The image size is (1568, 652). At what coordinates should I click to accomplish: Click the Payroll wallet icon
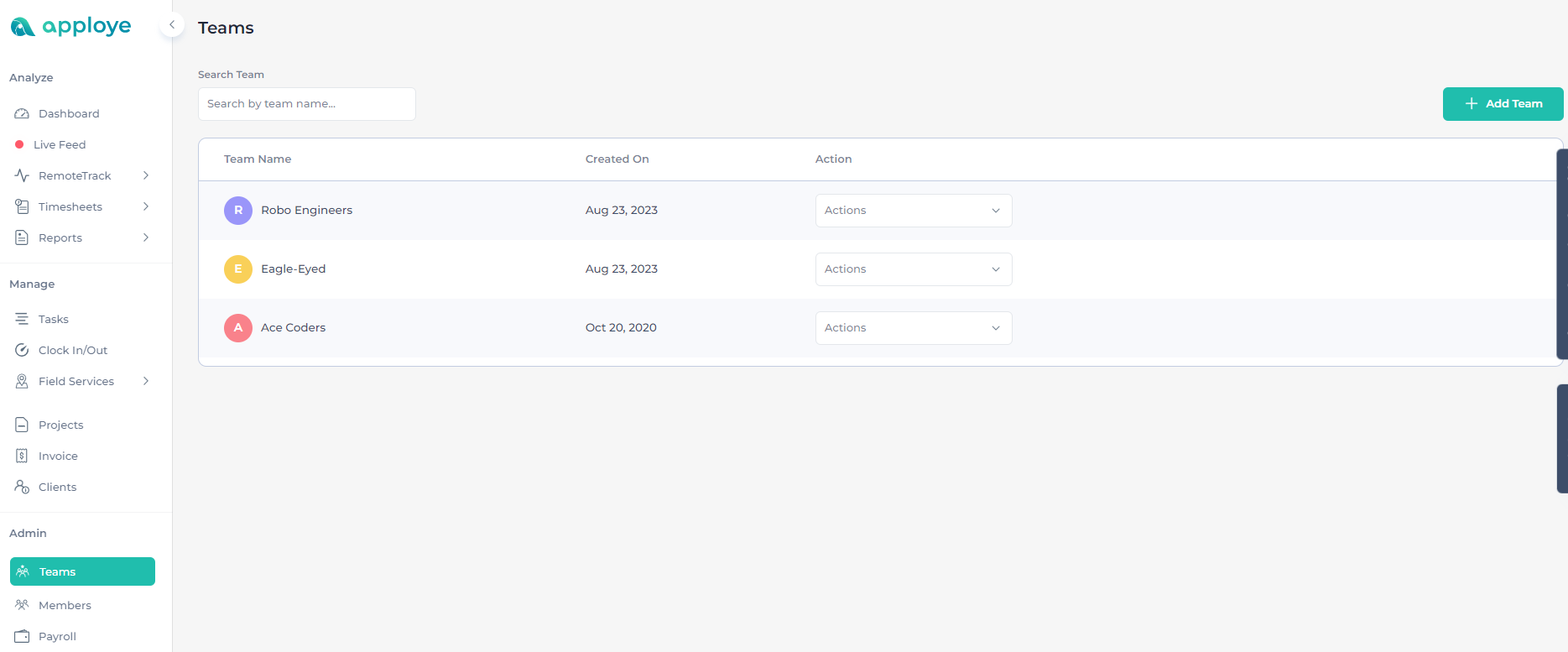click(x=22, y=636)
